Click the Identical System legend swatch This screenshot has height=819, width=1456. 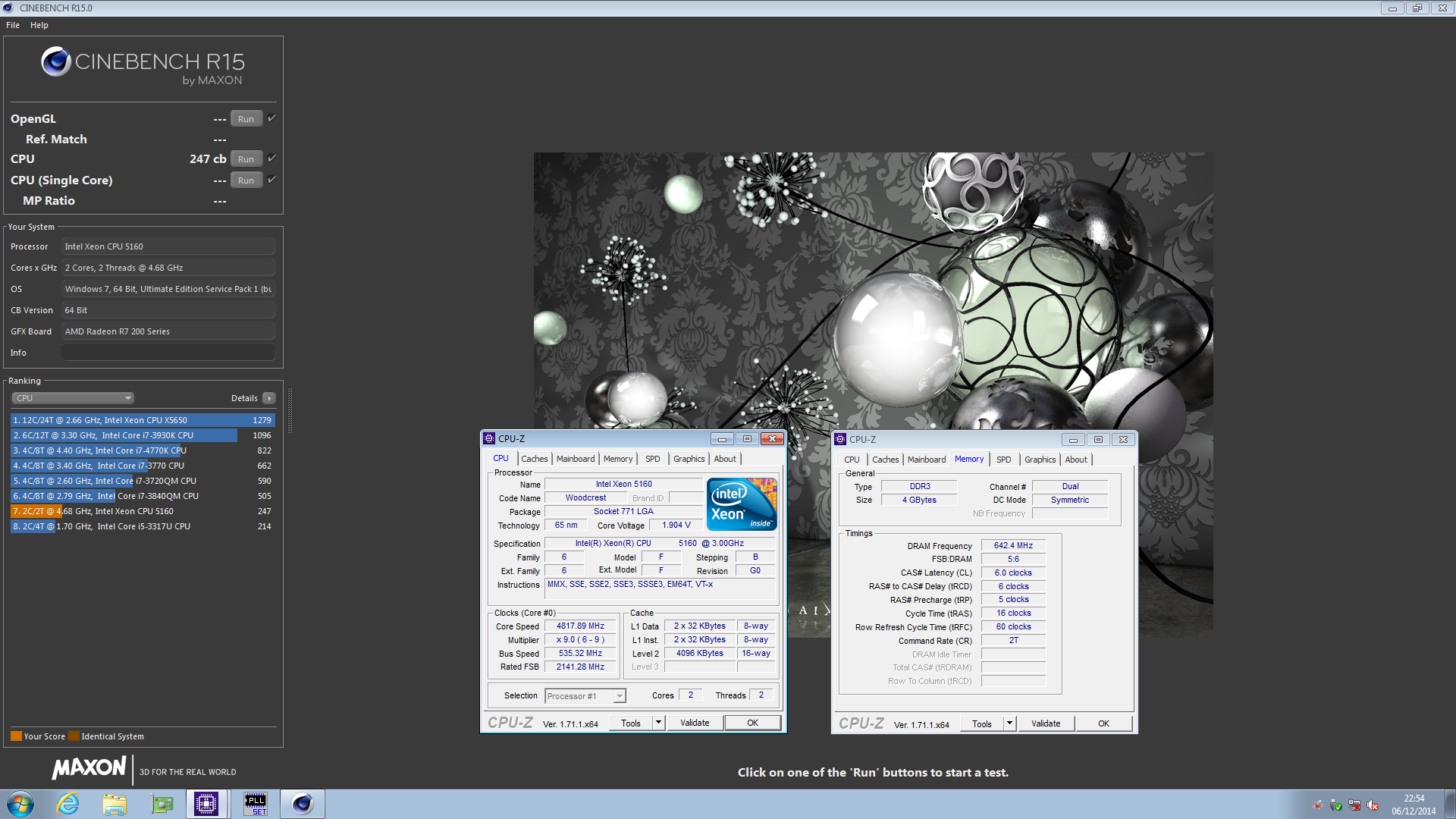74,736
